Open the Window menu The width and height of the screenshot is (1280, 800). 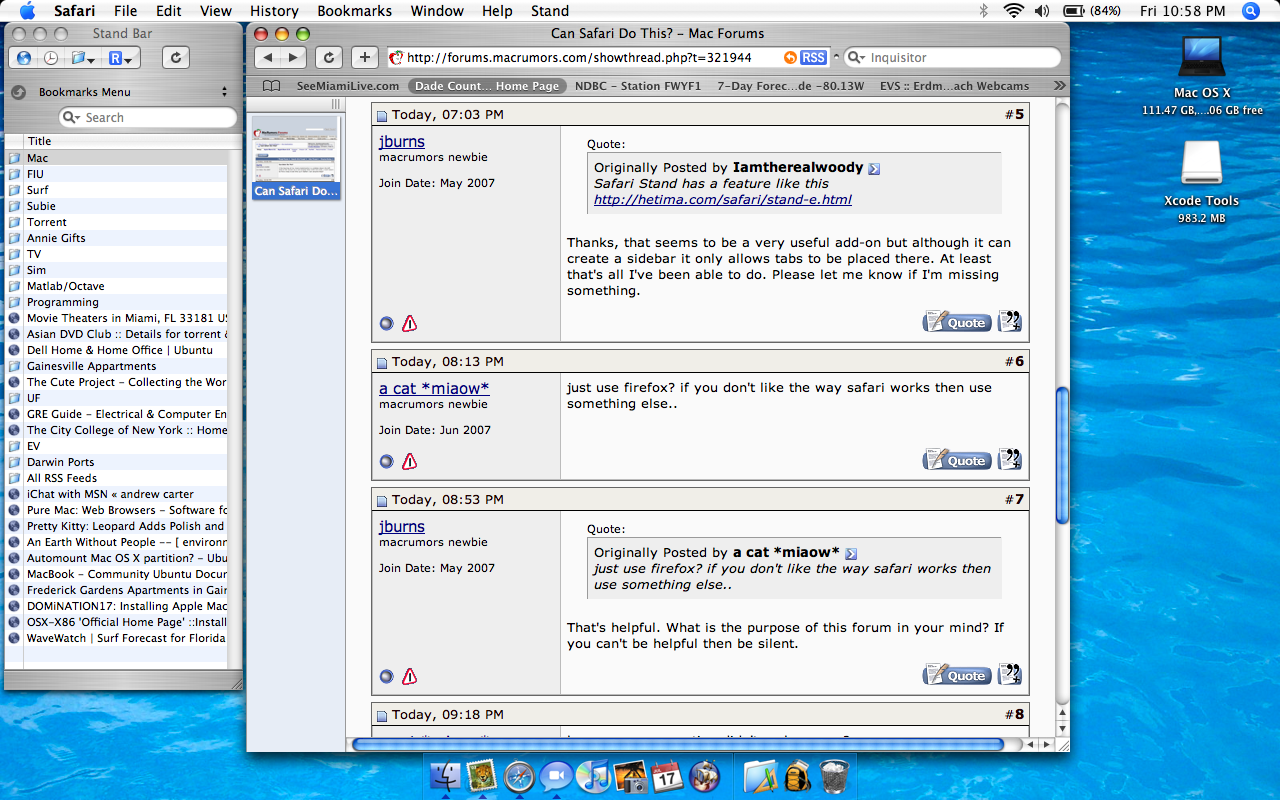click(x=438, y=11)
